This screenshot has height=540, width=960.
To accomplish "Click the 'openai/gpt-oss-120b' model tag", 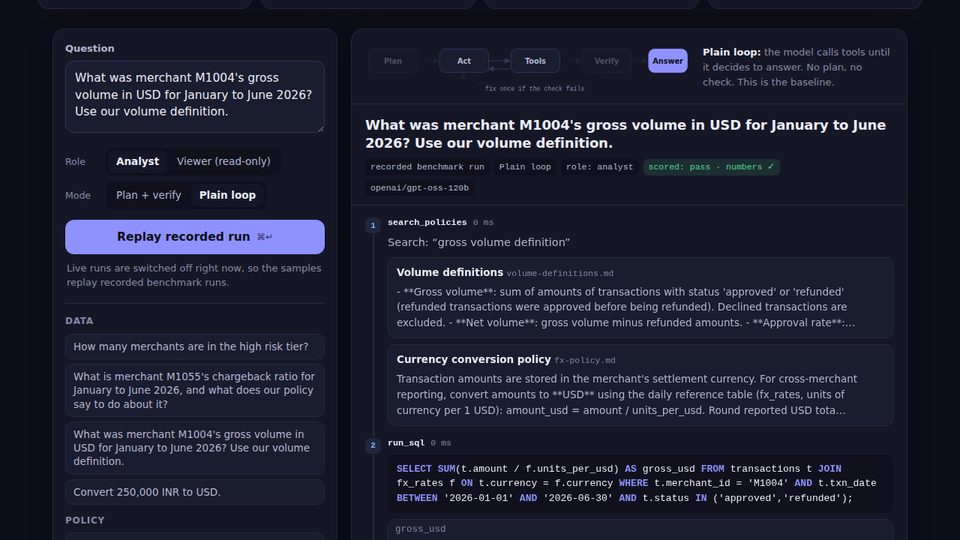I will 419,188.
